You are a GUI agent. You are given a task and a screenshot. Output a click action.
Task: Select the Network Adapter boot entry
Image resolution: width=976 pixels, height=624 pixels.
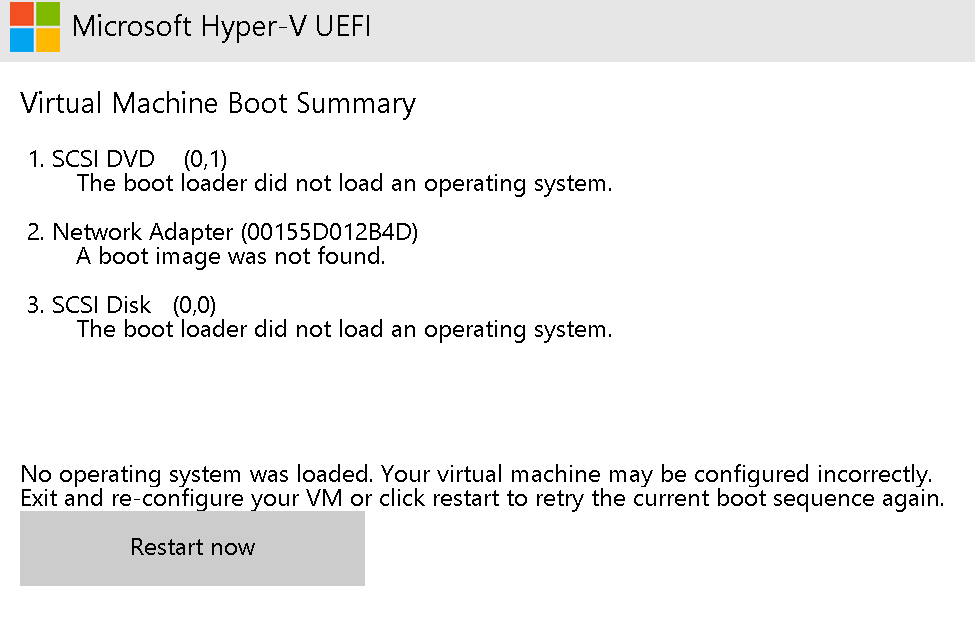pyautogui.click(x=223, y=232)
